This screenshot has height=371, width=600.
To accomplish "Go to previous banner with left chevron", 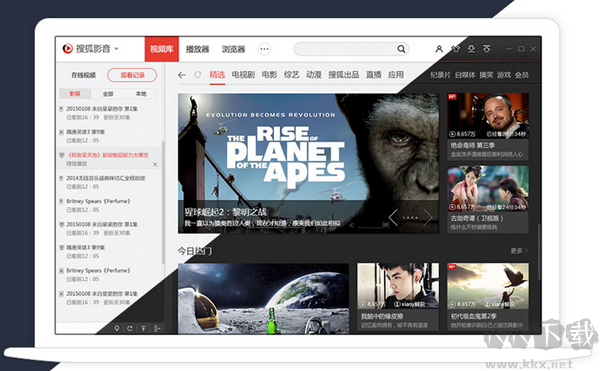I will [393, 218].
